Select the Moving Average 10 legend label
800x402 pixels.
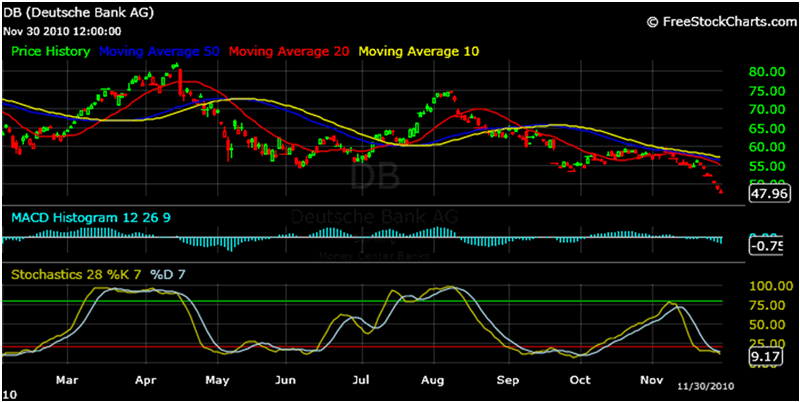pos(419,51)
